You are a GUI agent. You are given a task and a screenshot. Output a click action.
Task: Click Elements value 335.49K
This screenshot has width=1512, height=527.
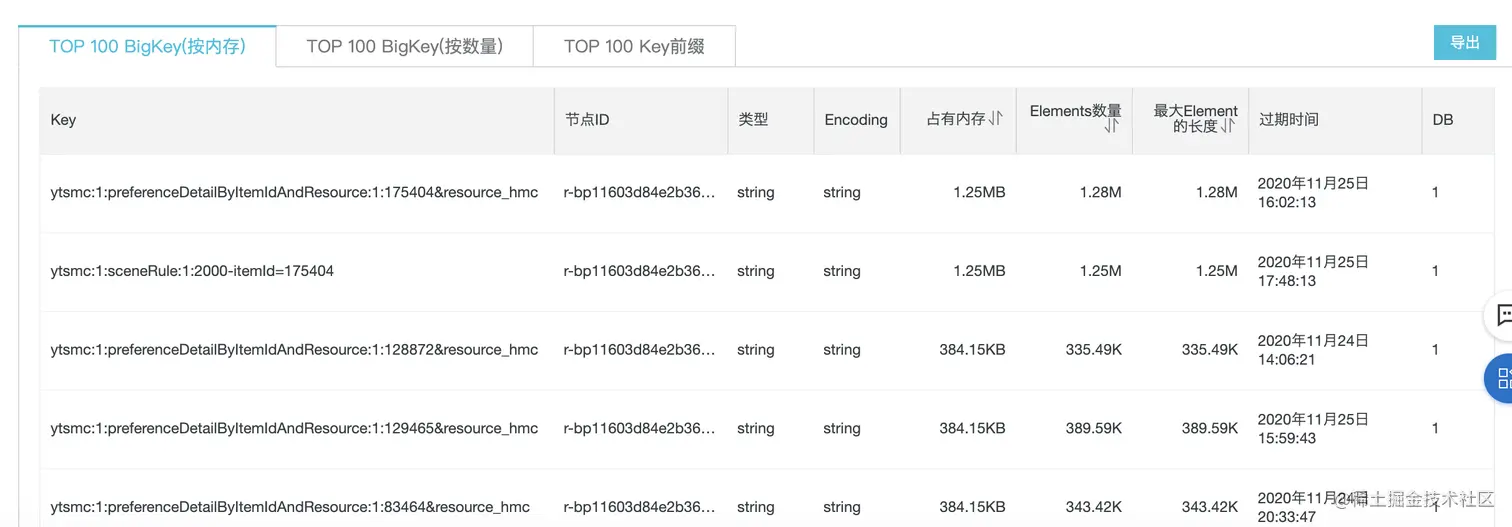click(1094, 350)
